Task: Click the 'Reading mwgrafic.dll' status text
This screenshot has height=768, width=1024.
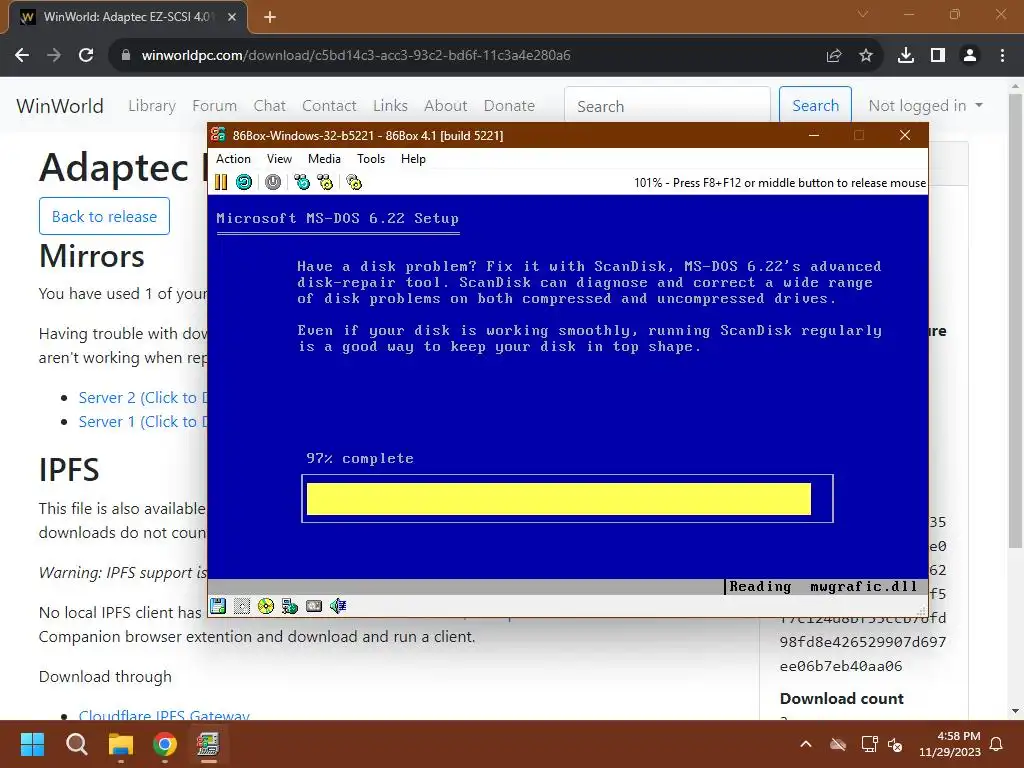Action: (823, 586)
